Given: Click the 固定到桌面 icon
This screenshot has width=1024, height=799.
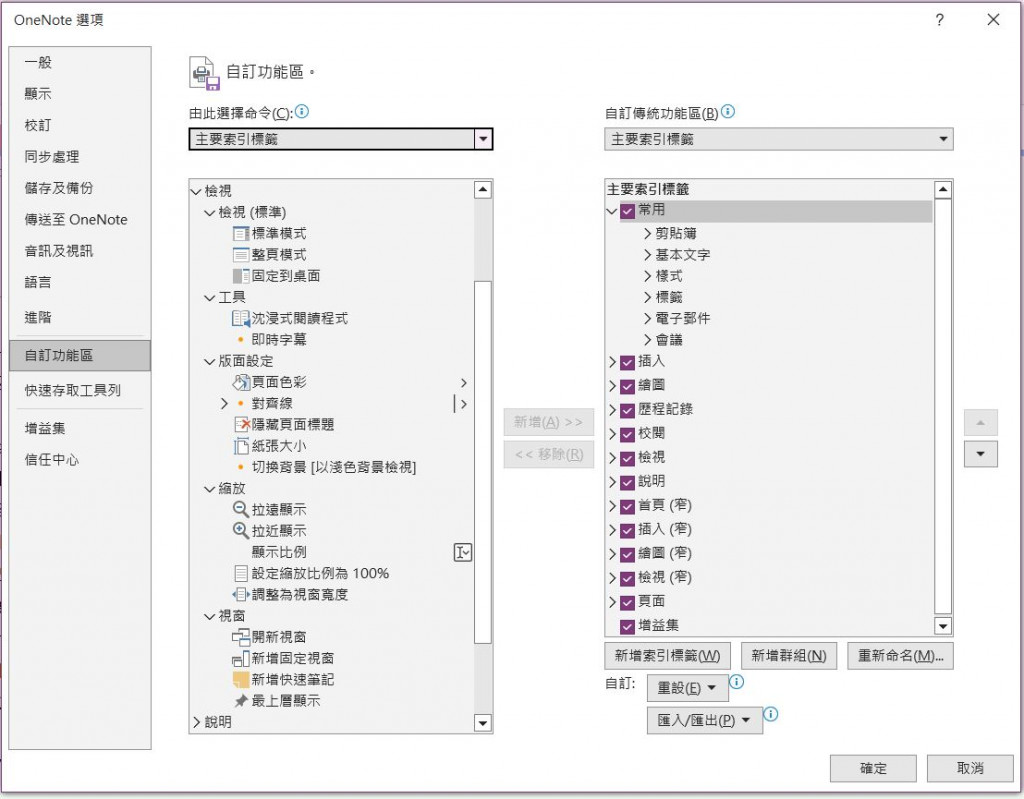Looking at the screenshot, I should [x=241, y=276].
